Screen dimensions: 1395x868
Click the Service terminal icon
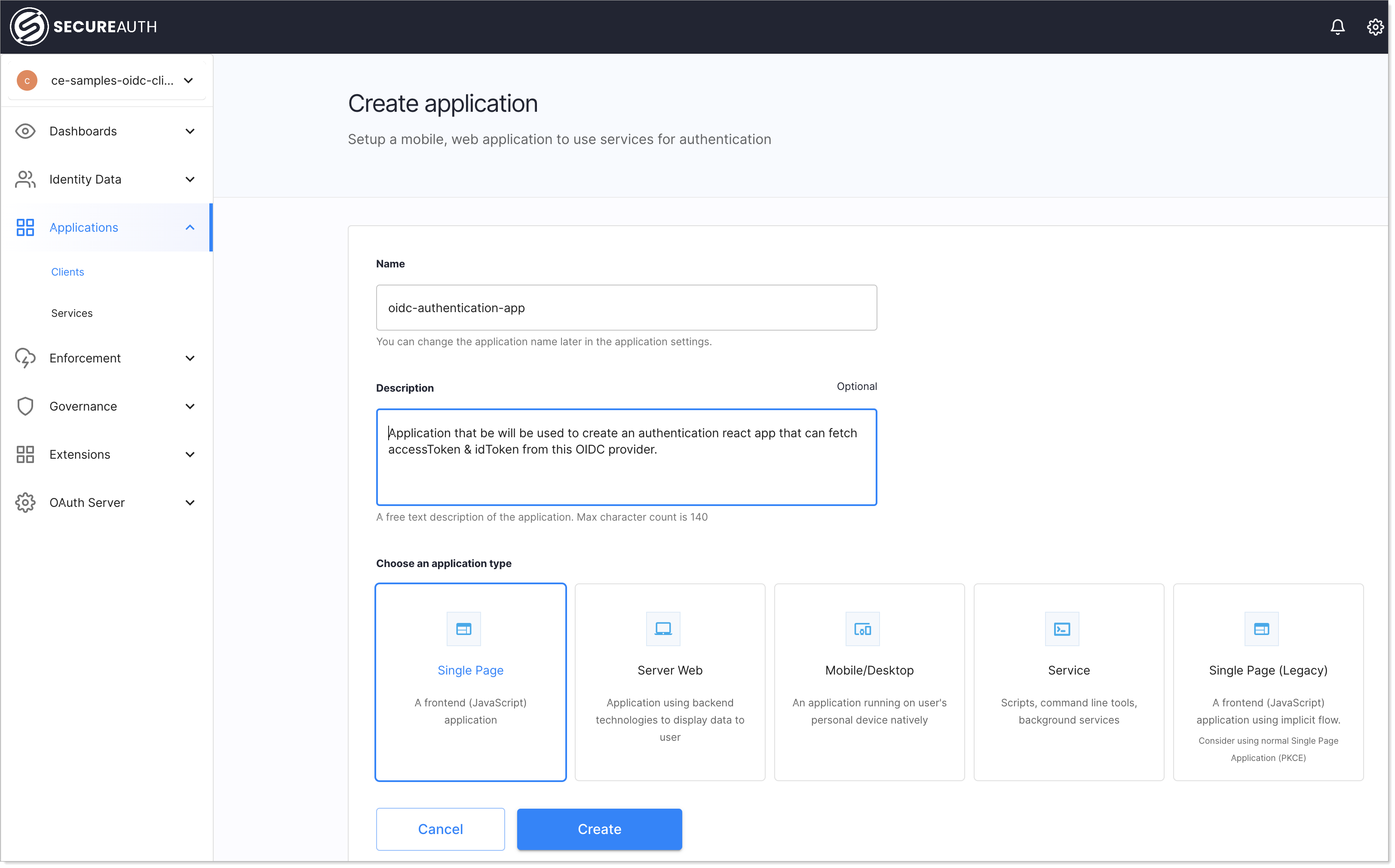tap(1063, 629)
